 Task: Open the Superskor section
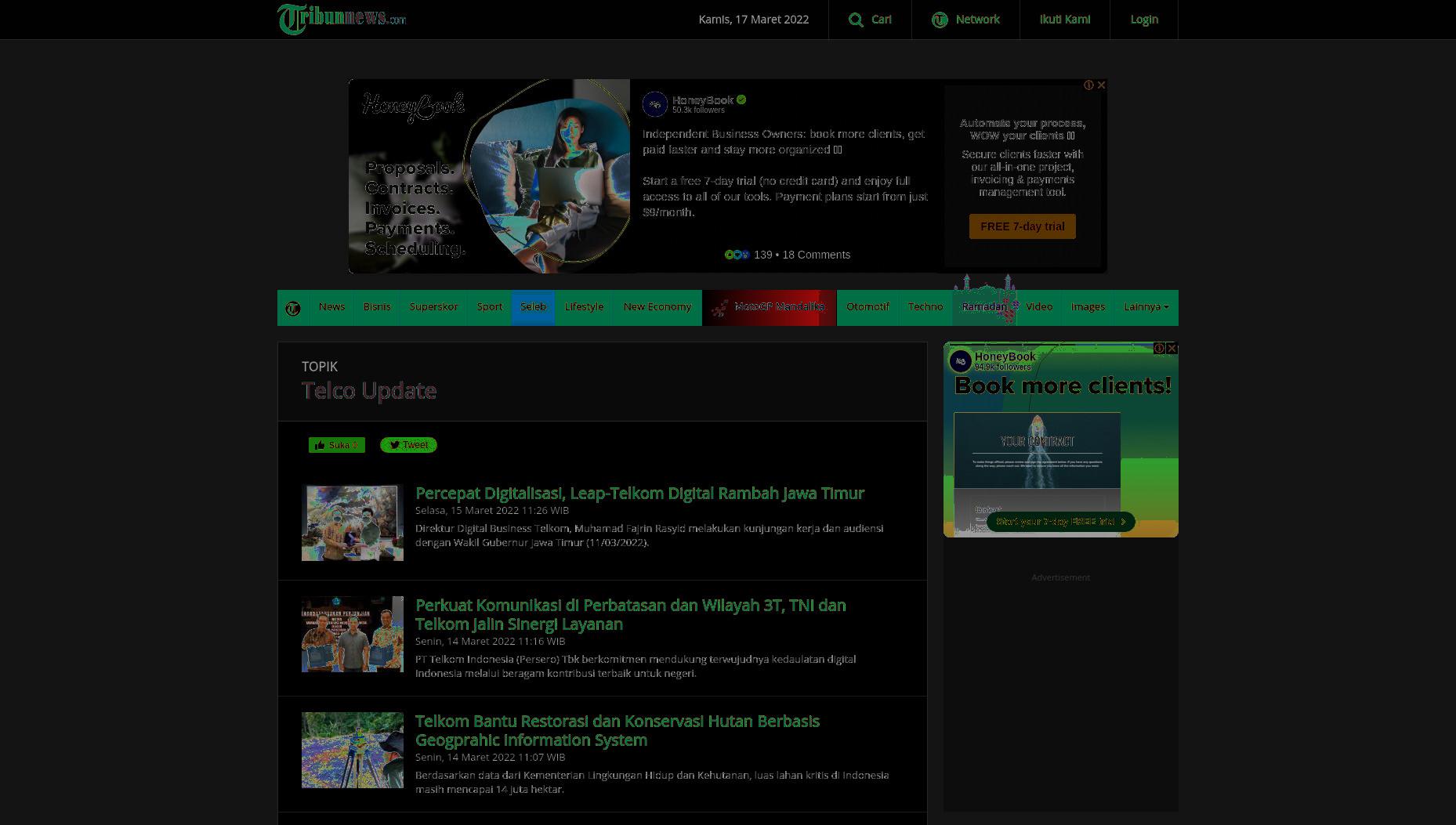[x=433, y=307]
